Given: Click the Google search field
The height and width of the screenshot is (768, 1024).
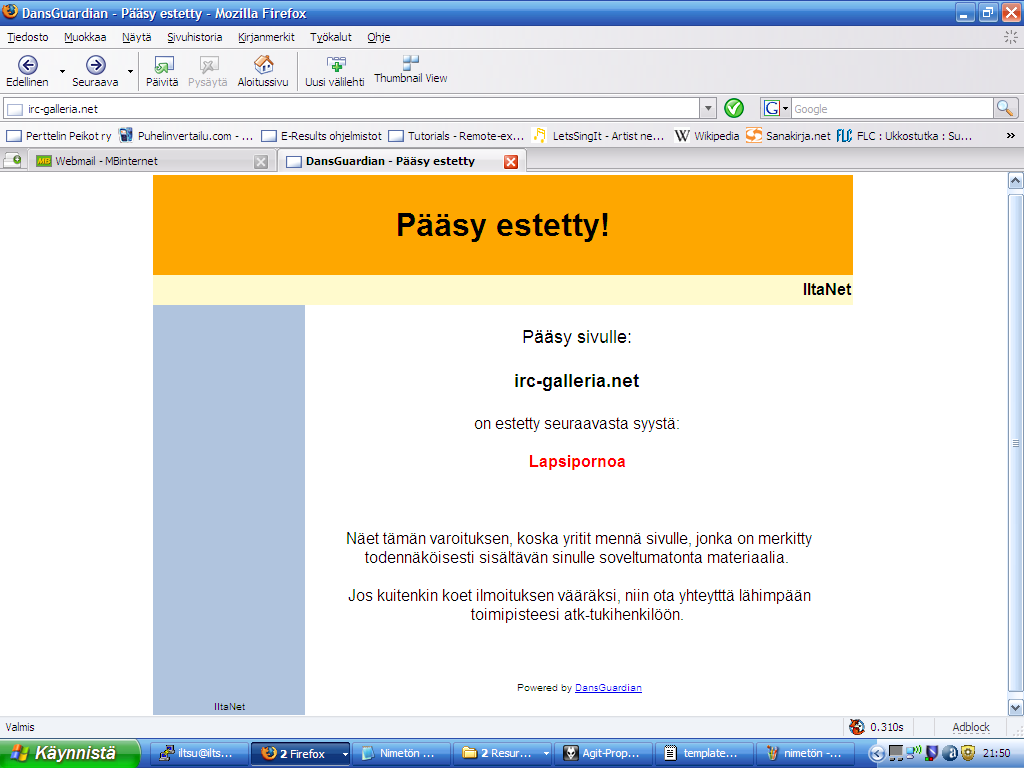Looking at the screenshot, I should click(891, 108).
